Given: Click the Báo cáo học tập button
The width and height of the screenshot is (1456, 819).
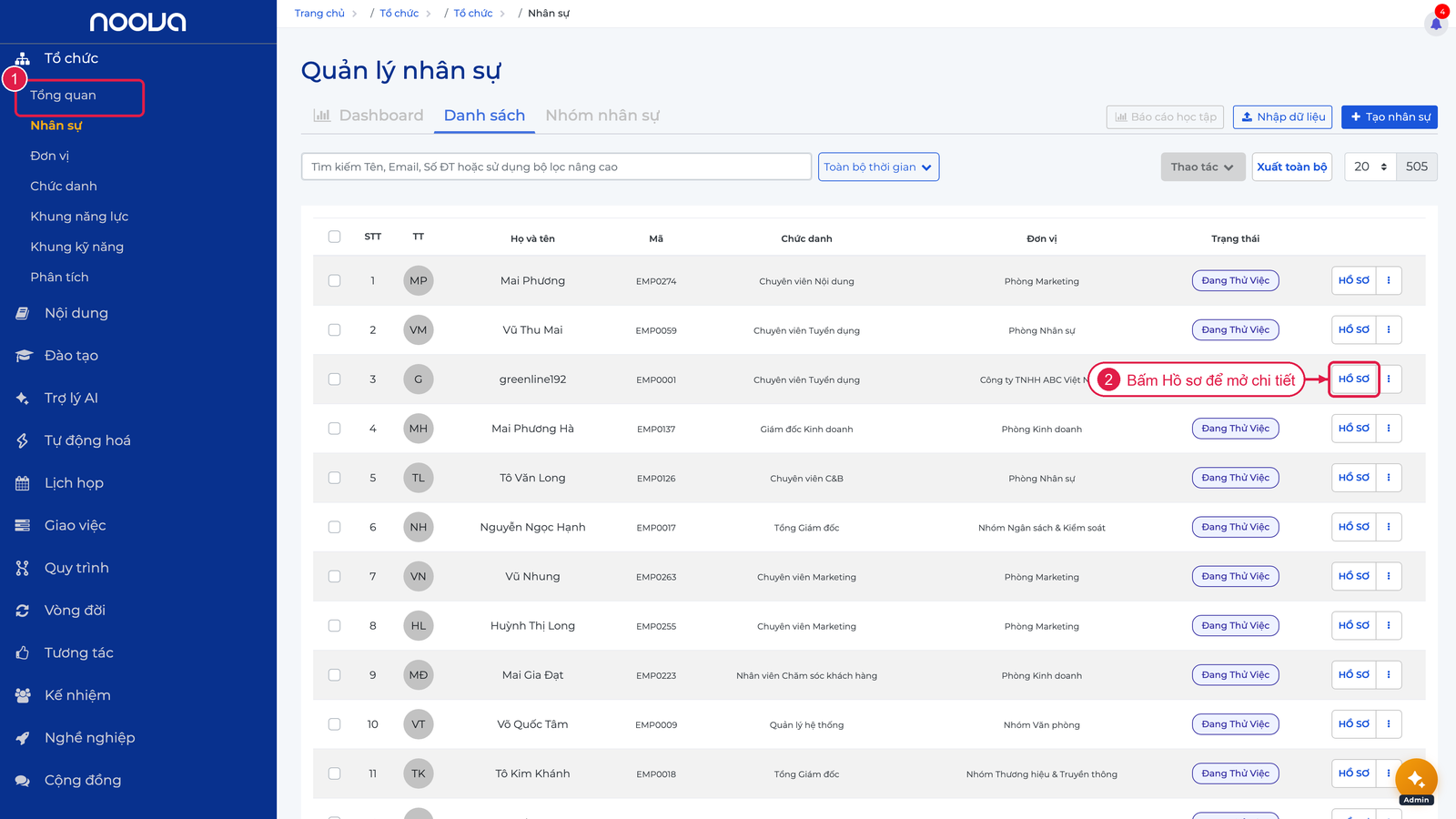Looking at the screenshot, I should tap(1165, 116).
